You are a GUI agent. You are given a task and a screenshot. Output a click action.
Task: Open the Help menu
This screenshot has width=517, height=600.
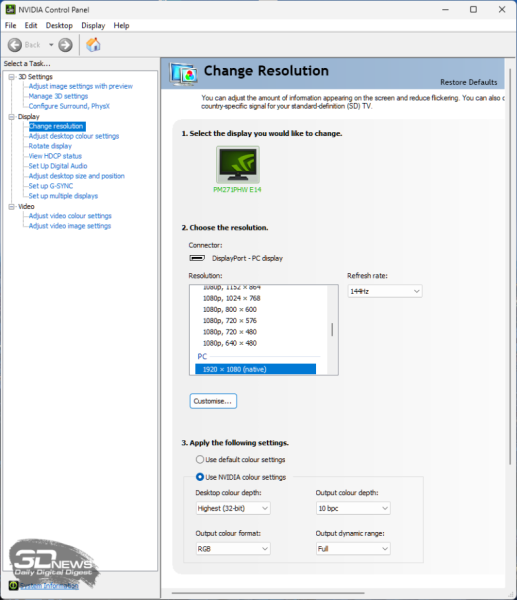(121, 26)
